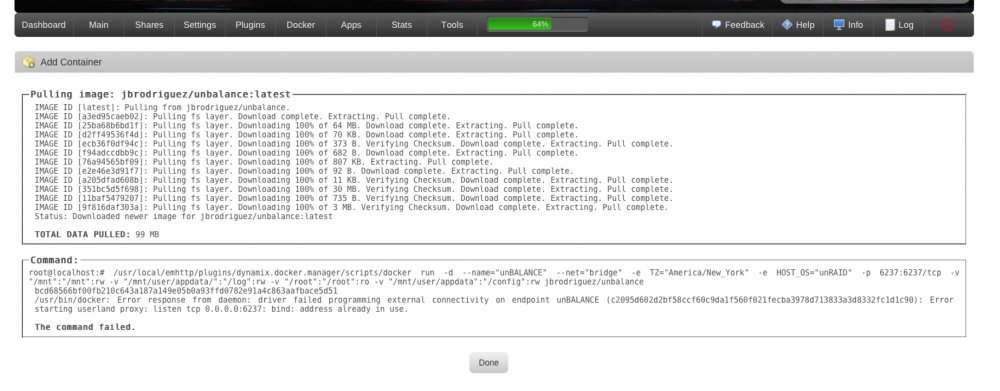This screenshot has width=1000, height=391.
Task: Click the Add Container icon
Action: click(29, 62)
